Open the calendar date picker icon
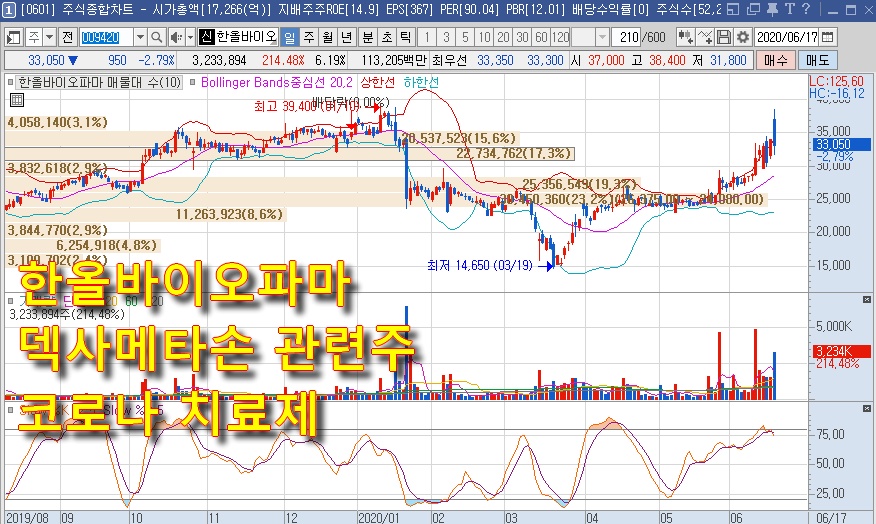The image size is (876, 524). pyautogui.click(x=828, y=37)
